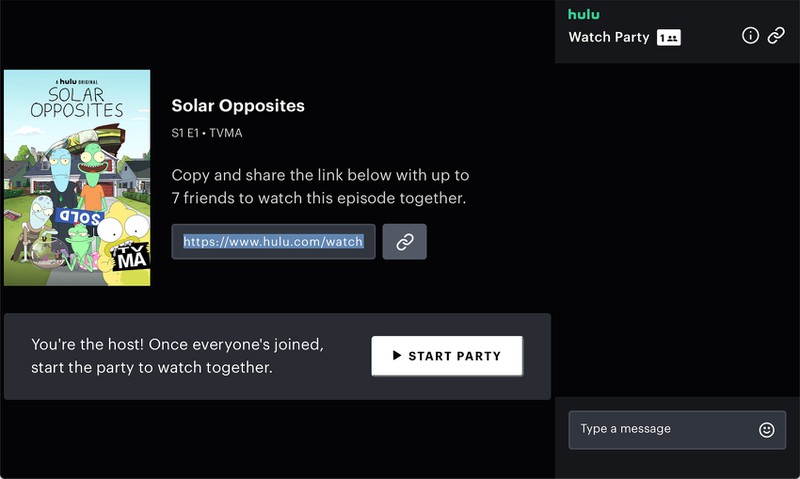Open the emoji picker in message box
Image resolution: width=800 pixels, height=479 pixels.
point(766,430)
